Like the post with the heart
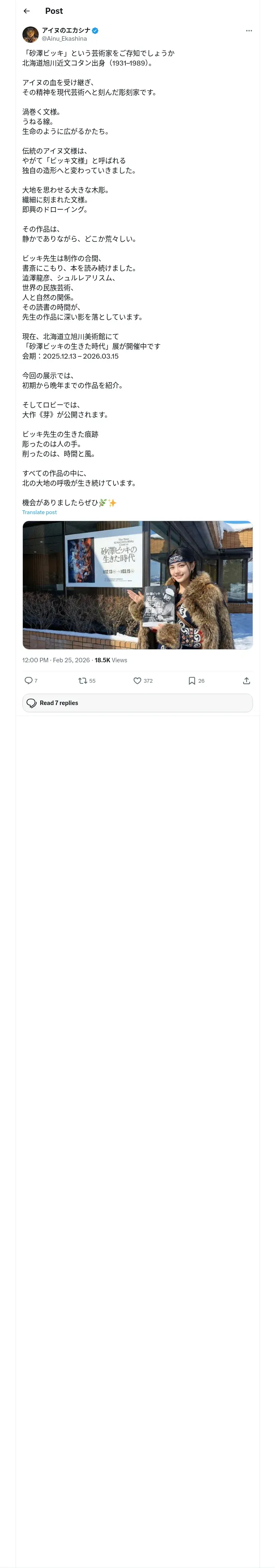The width and height of the screenshot is (275, 1568). pyautogui.click(x=137, y=681)
